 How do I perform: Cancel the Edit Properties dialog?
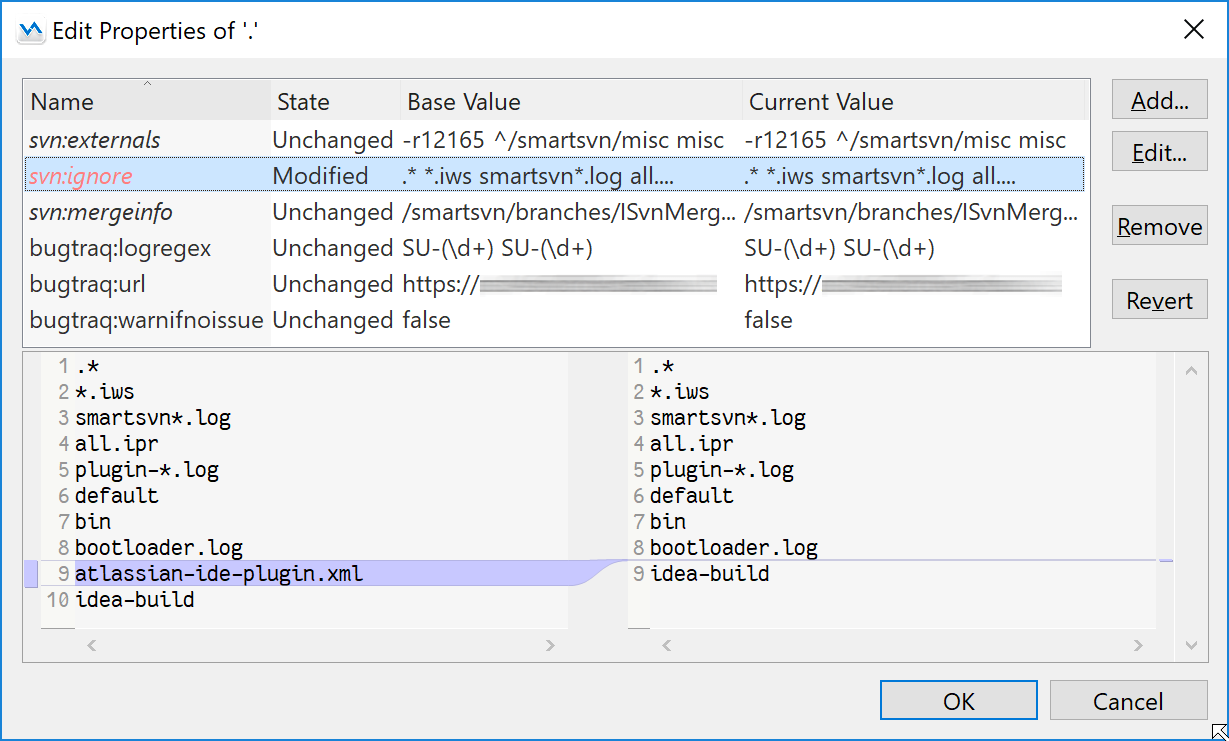pos(1129,700)
